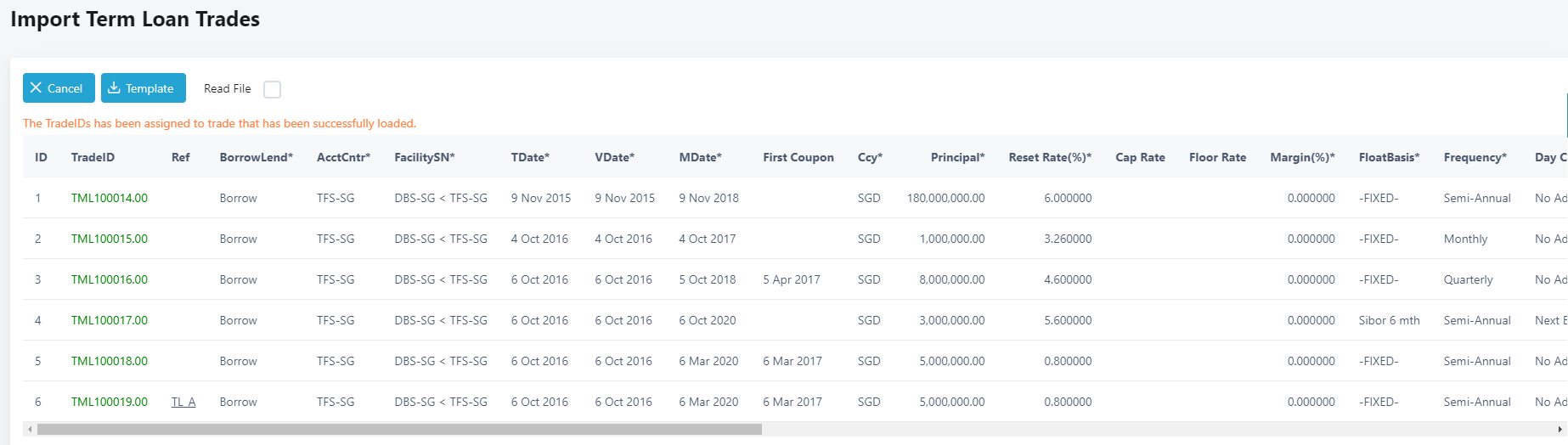
Task: Open the TML100017.00 trade link
Action: pos(109,320)
